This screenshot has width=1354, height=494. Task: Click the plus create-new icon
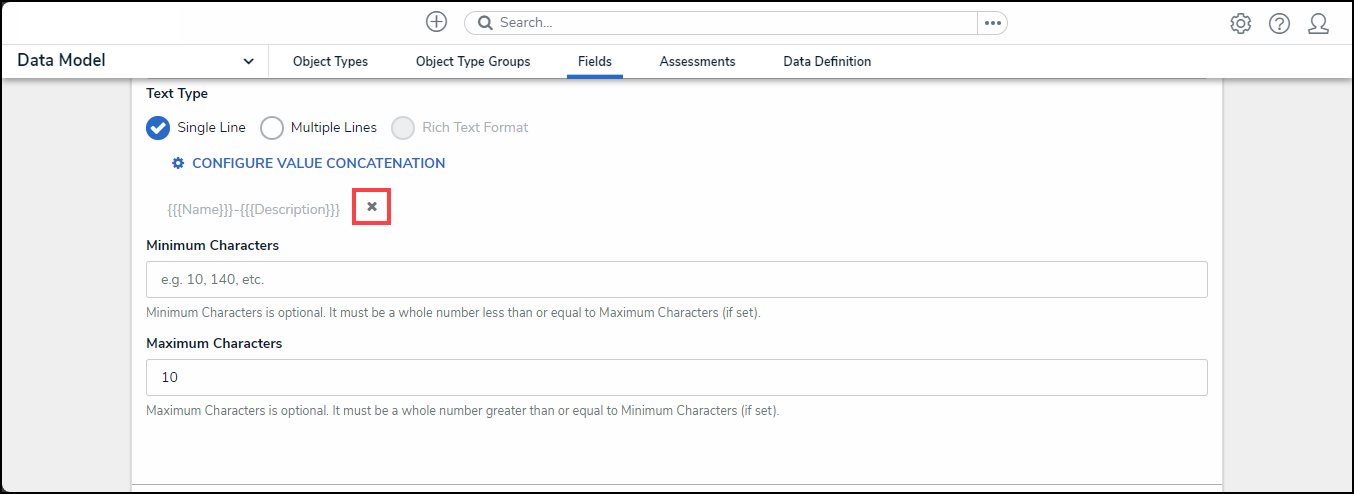coord(436,22)
